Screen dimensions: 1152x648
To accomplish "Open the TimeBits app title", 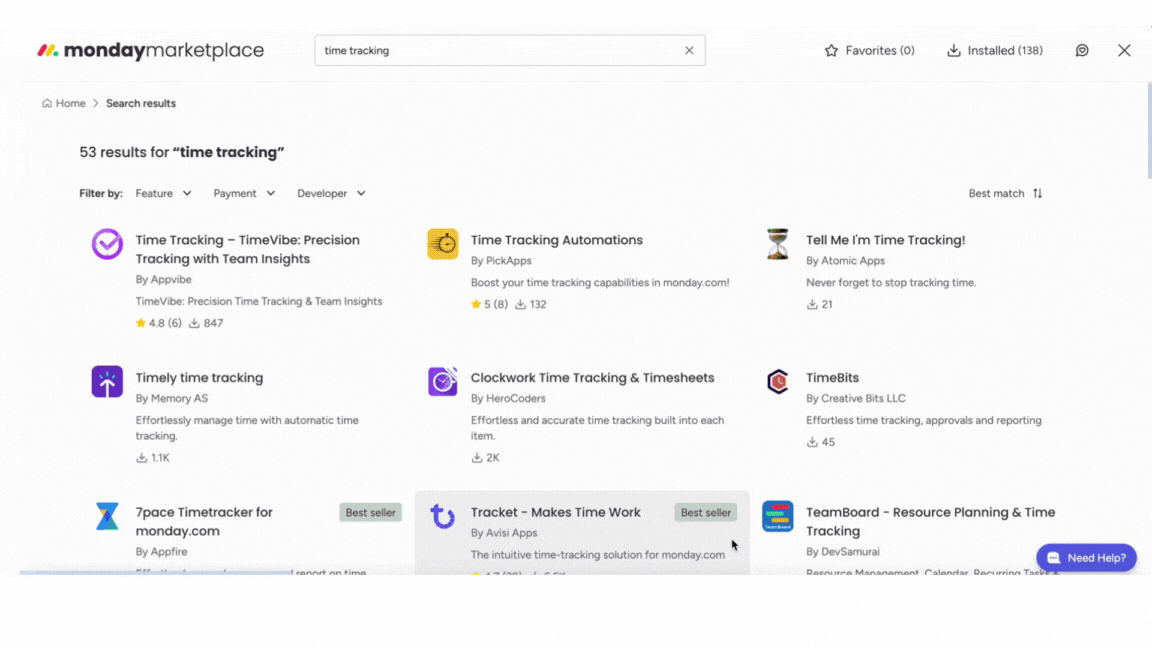I will pos(832,378).
